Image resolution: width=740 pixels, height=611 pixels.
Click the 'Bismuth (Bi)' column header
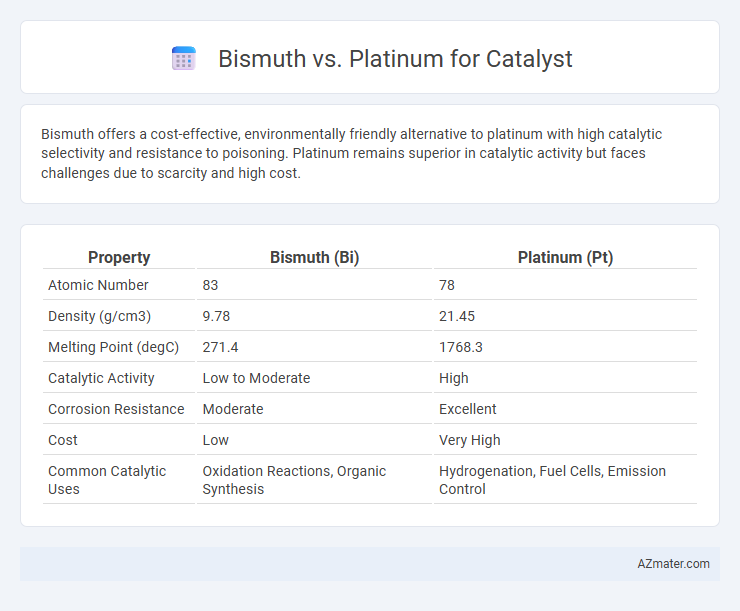pos(314,257)
